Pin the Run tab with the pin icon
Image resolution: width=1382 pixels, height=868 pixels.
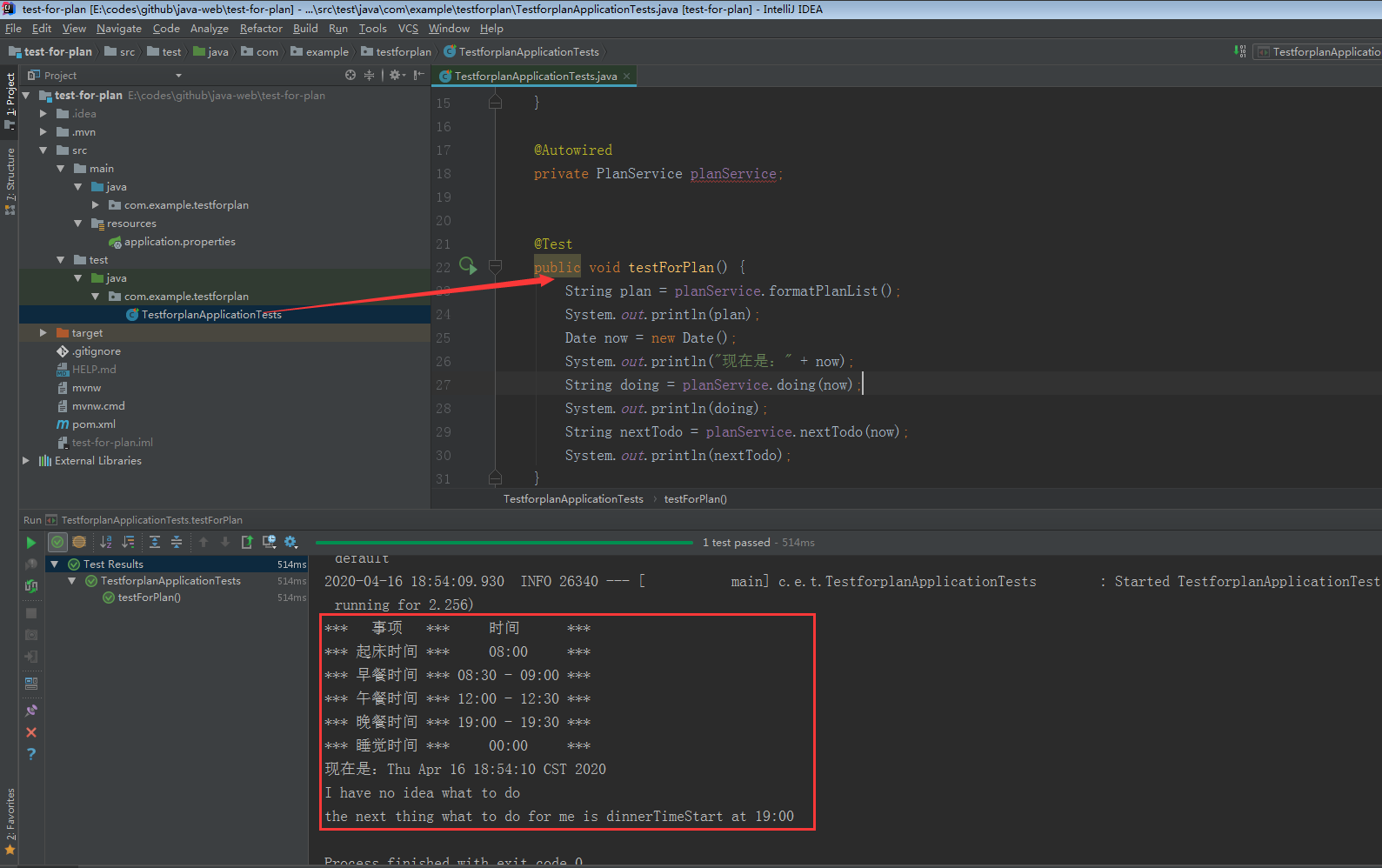[31, 711]
